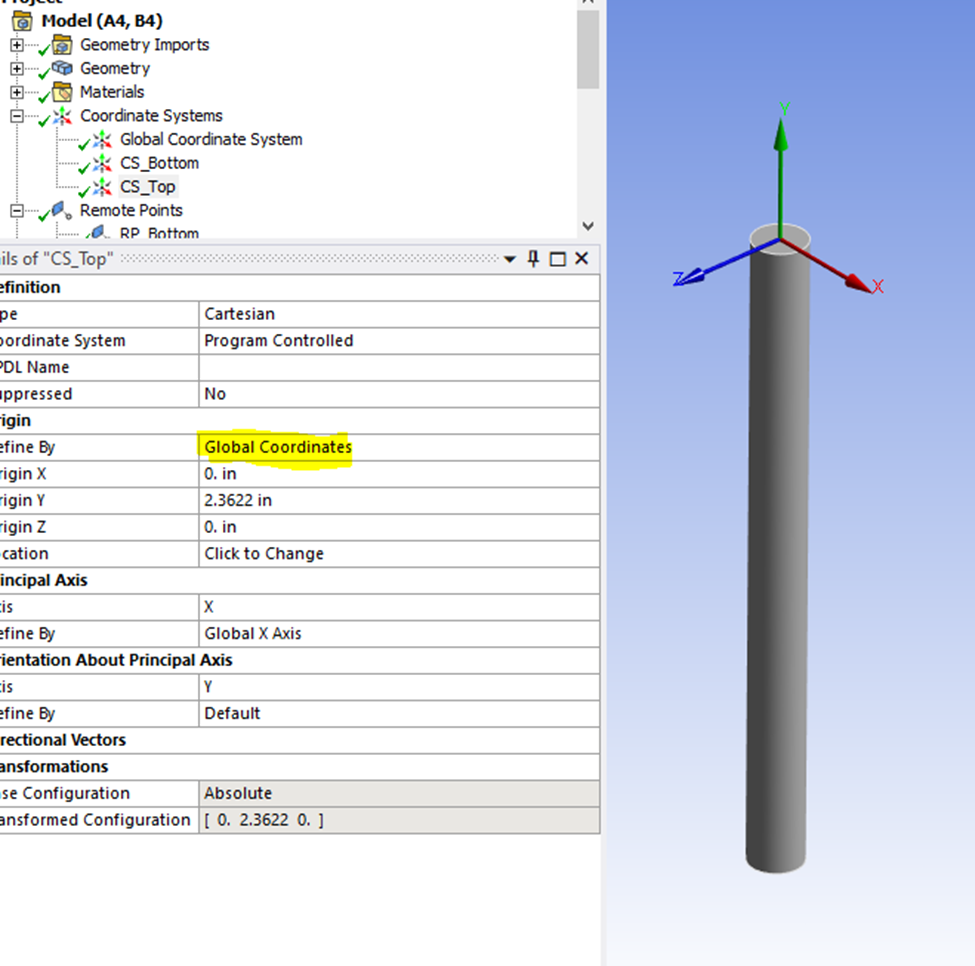Screen dimensions: 975x966
Task: Select the Remote Points icon
Action: [61, 210]
